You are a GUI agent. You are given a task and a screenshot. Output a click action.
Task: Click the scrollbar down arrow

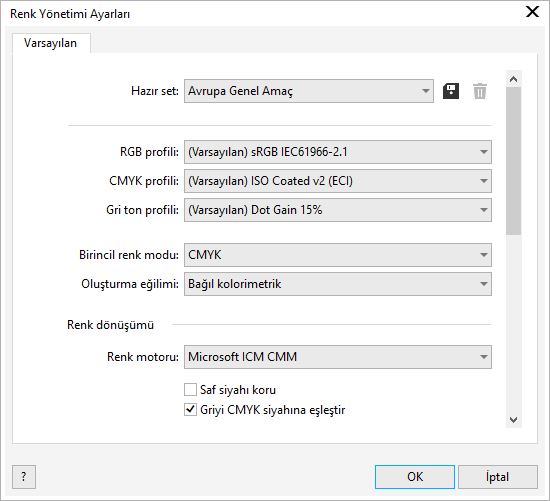click(514, 420)
